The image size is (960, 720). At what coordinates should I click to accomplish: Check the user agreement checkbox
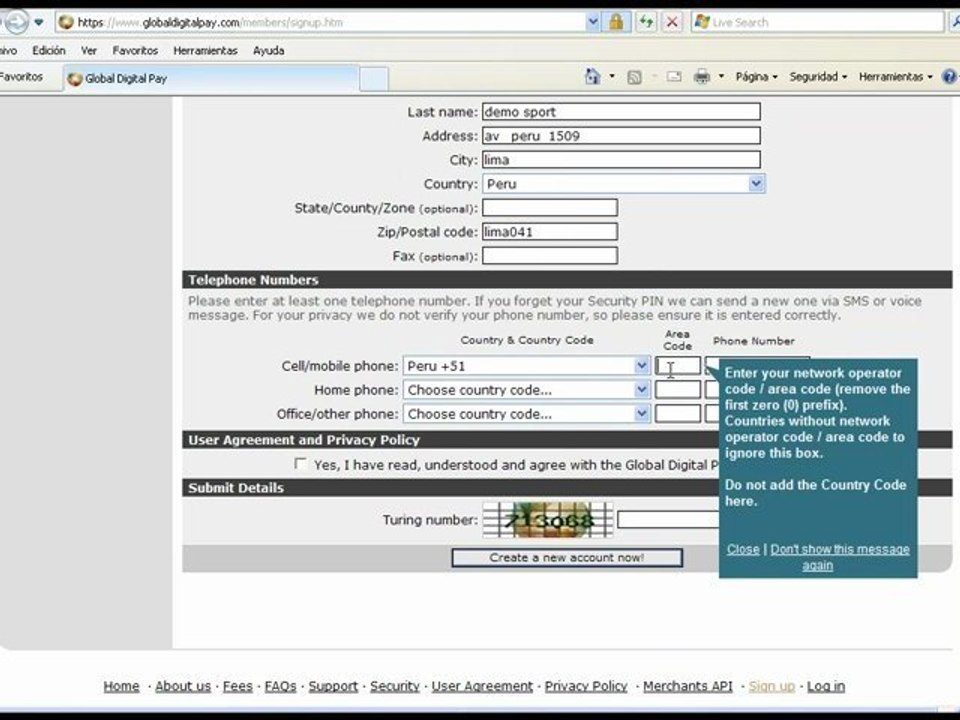[x=300, y=463]
